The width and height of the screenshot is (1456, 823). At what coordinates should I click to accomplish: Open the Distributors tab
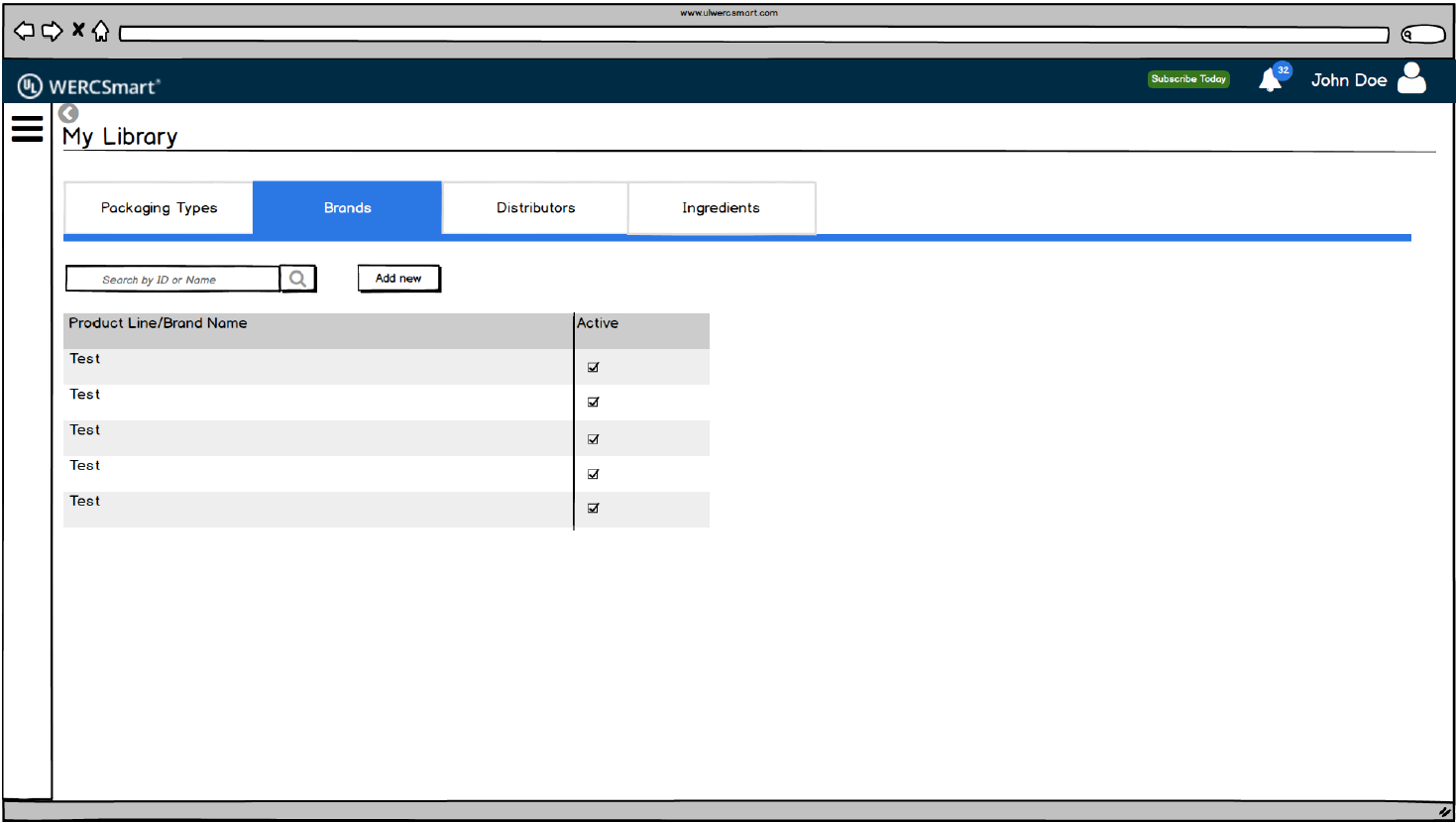click(535, 208)
